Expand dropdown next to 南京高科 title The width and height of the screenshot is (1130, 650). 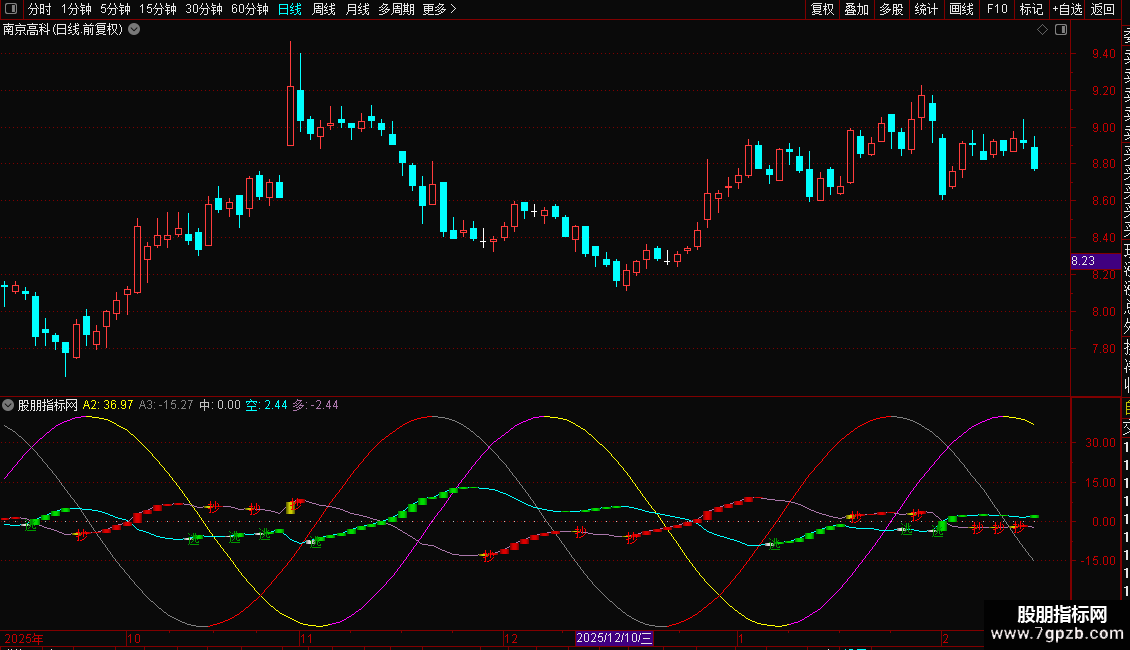coord(134,30)
